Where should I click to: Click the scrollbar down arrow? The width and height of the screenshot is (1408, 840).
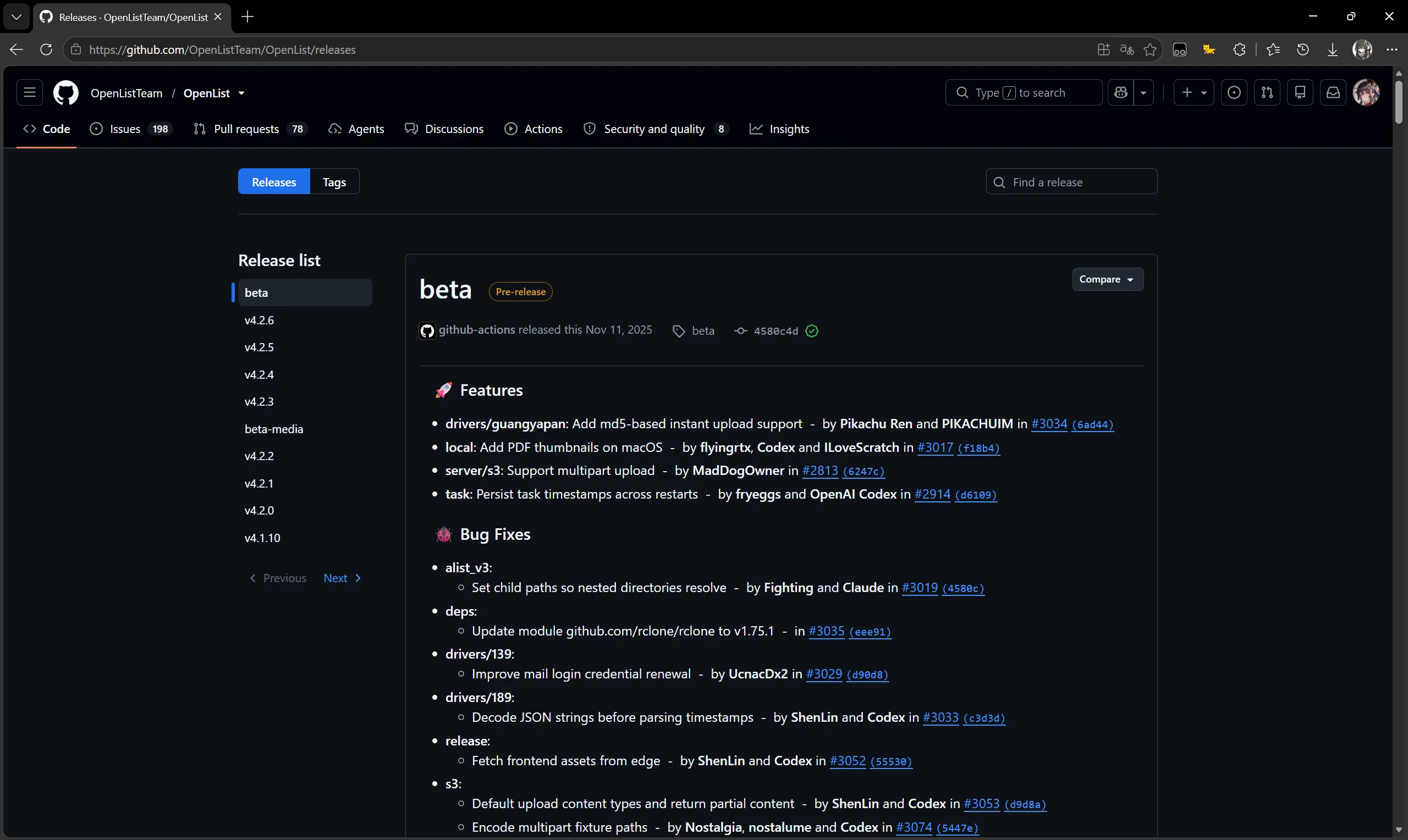(x=1399, y=830)
